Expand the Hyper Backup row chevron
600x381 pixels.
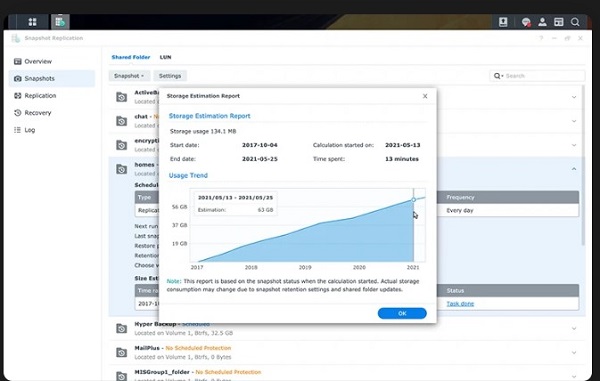point(574,329)
